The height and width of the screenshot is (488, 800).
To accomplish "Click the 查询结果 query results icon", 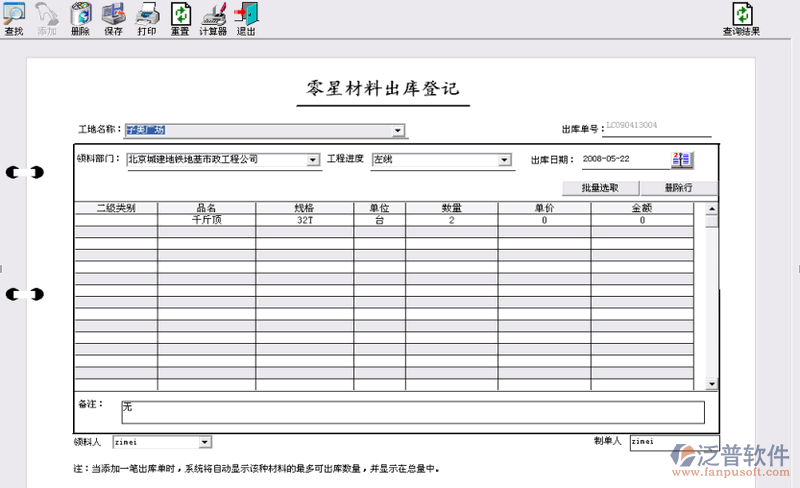I will 741,16.
